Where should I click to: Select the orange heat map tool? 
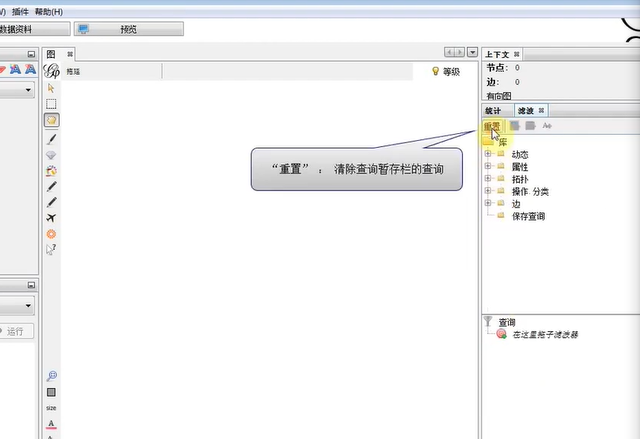[51, 234]
